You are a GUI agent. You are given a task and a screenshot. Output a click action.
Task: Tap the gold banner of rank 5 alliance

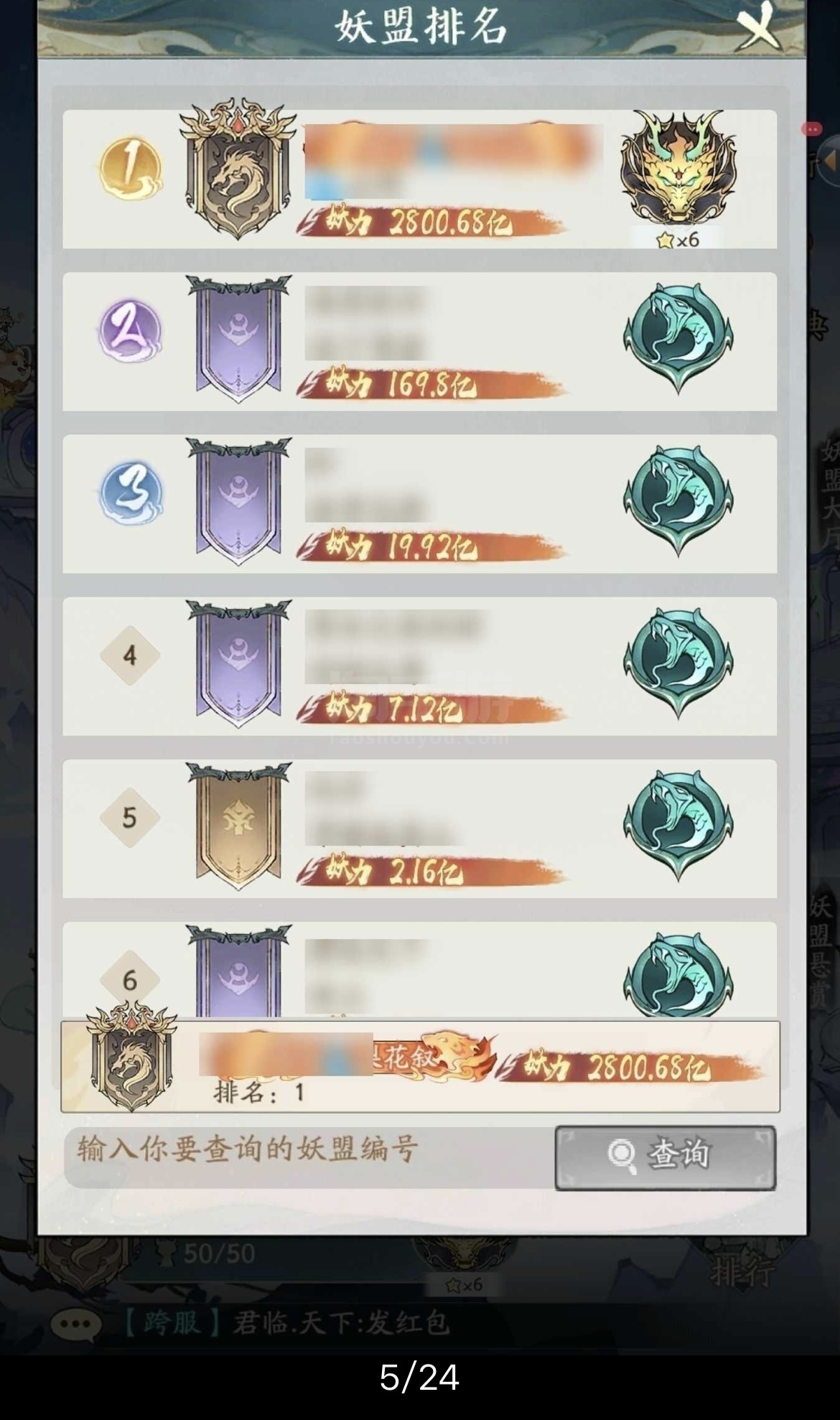point(238,826)
